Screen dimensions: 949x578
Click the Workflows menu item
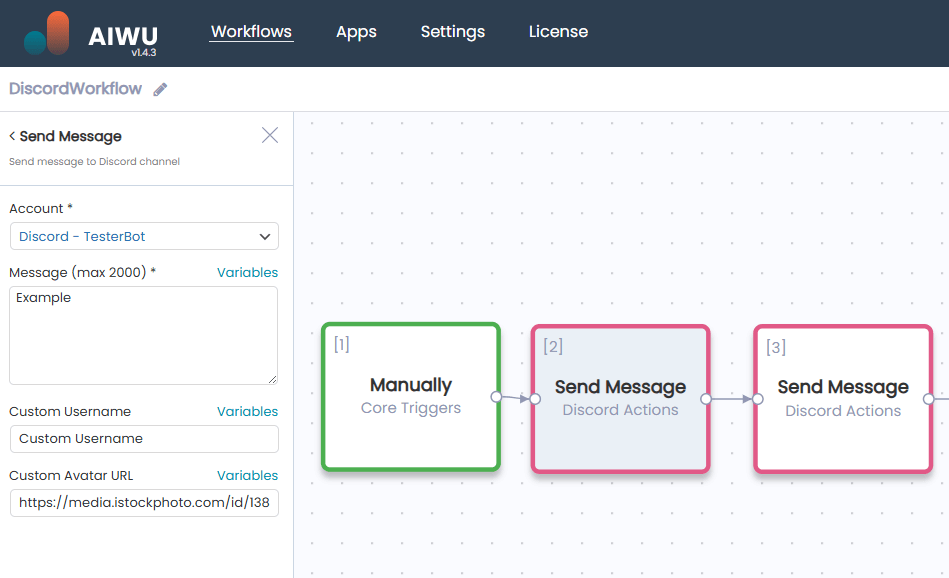point(251,32)
